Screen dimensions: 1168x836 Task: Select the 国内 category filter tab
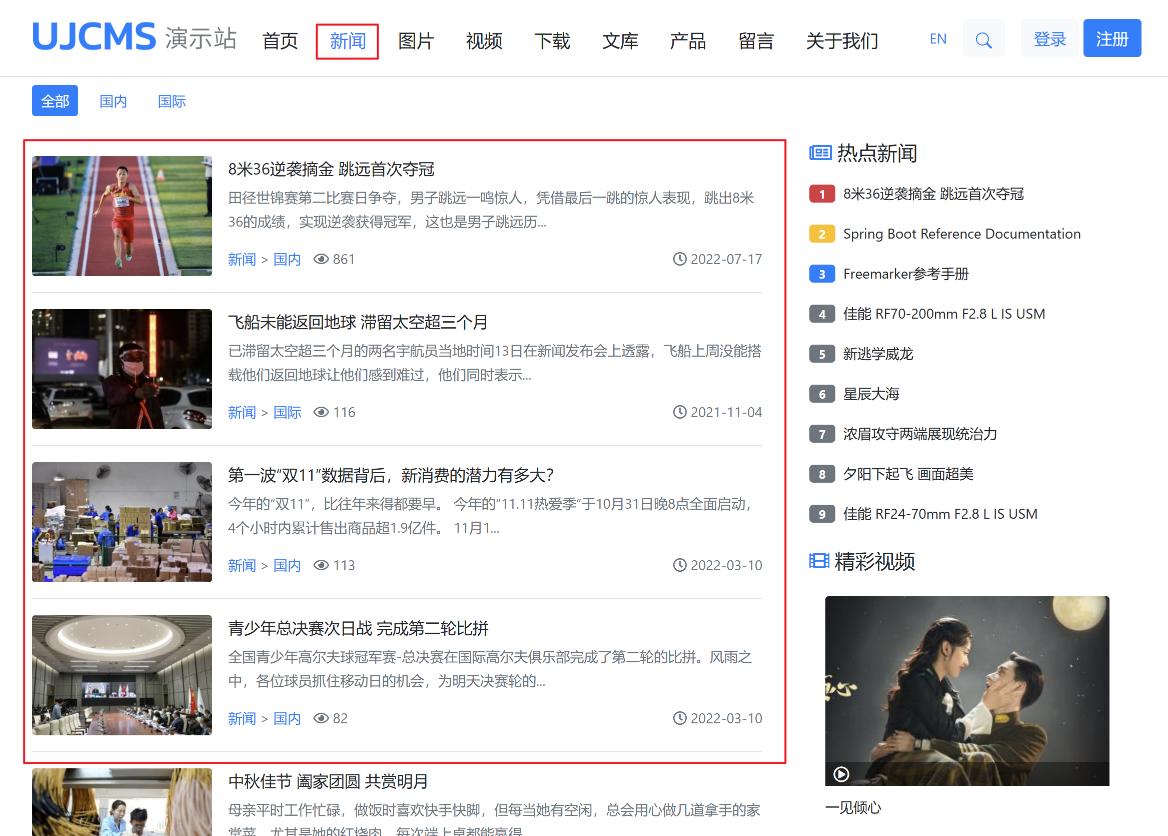coord(113,101)
